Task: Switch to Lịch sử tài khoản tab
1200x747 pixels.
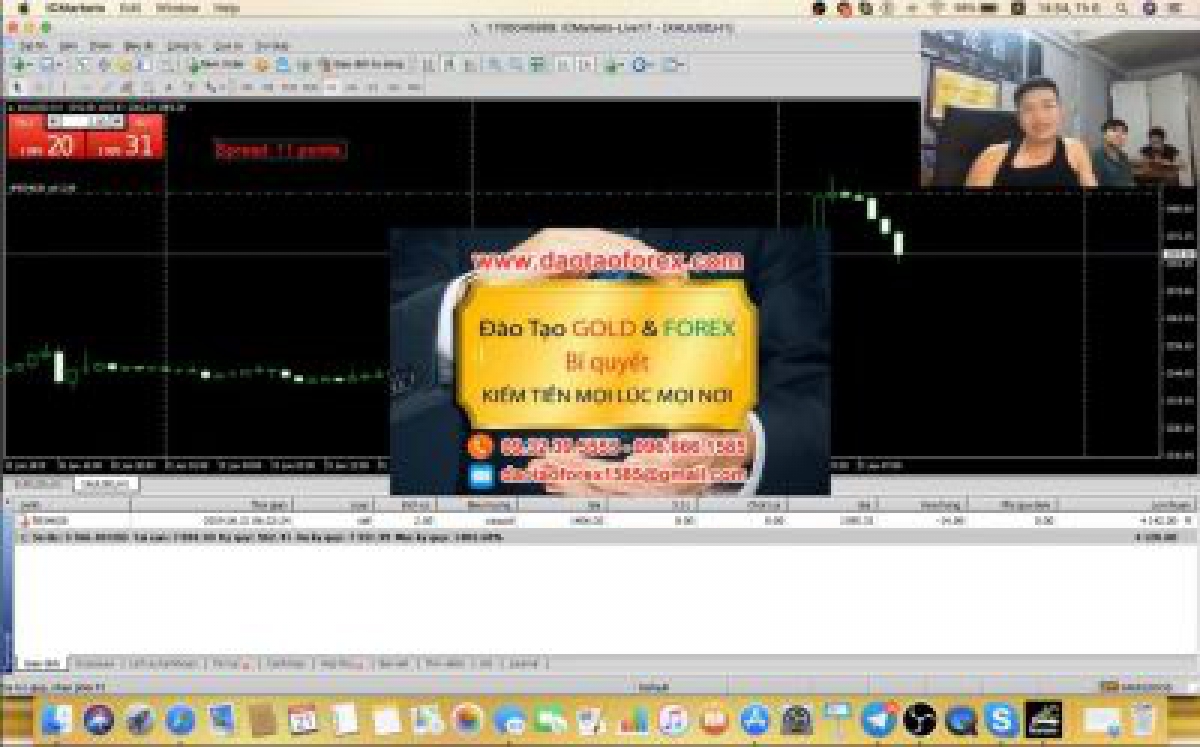Action: click(162, 663)
